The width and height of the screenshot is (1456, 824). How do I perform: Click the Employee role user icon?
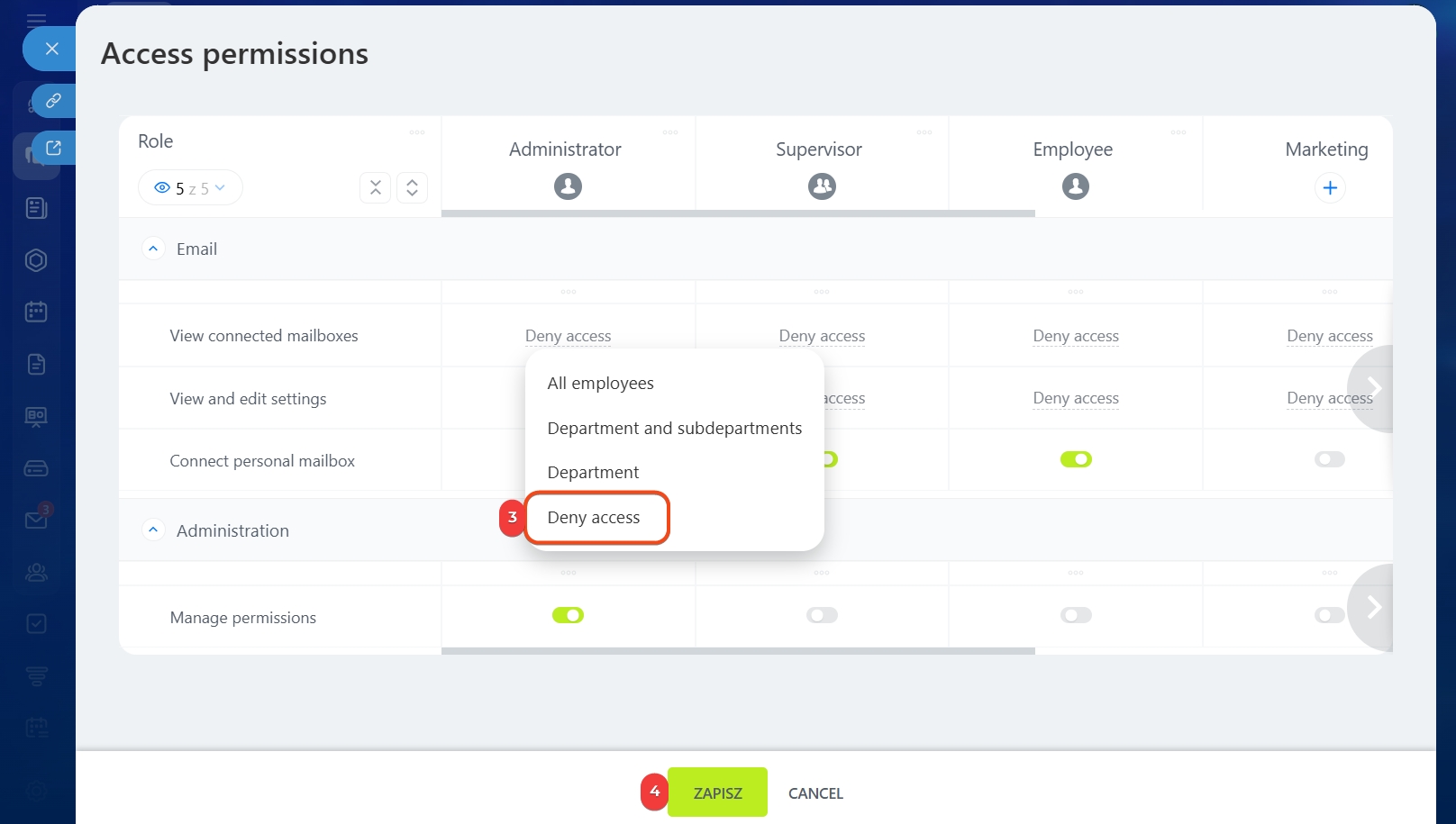click(1075, 186)
